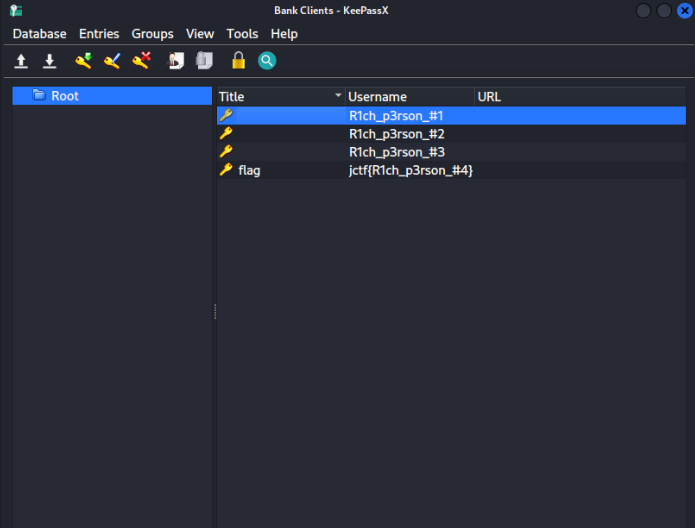Click the key icon of R1ch_p3rson_#2 entry
This screenshot has height=528, width=695.
point(226,133)
